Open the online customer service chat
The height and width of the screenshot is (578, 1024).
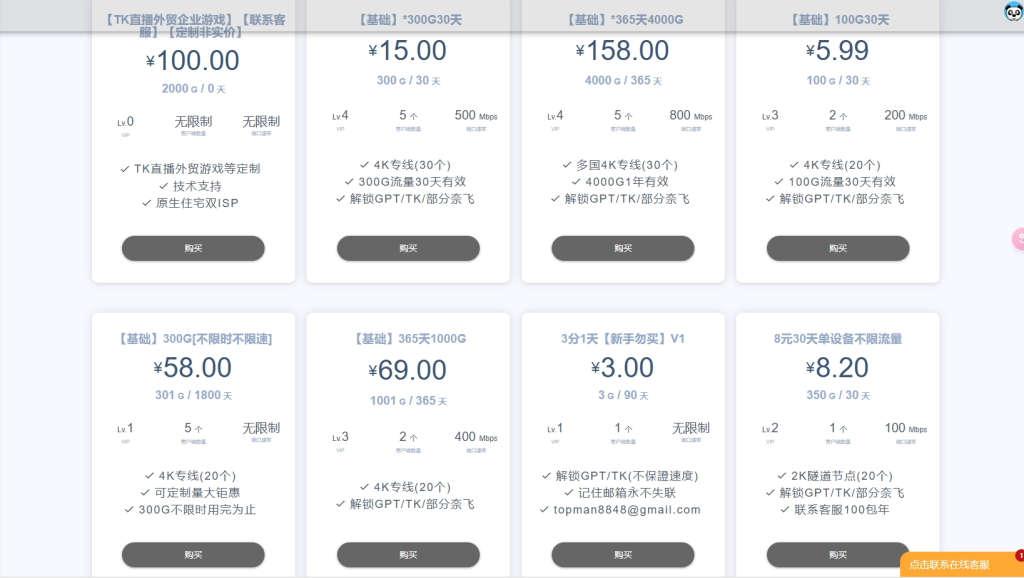[950, 565]
